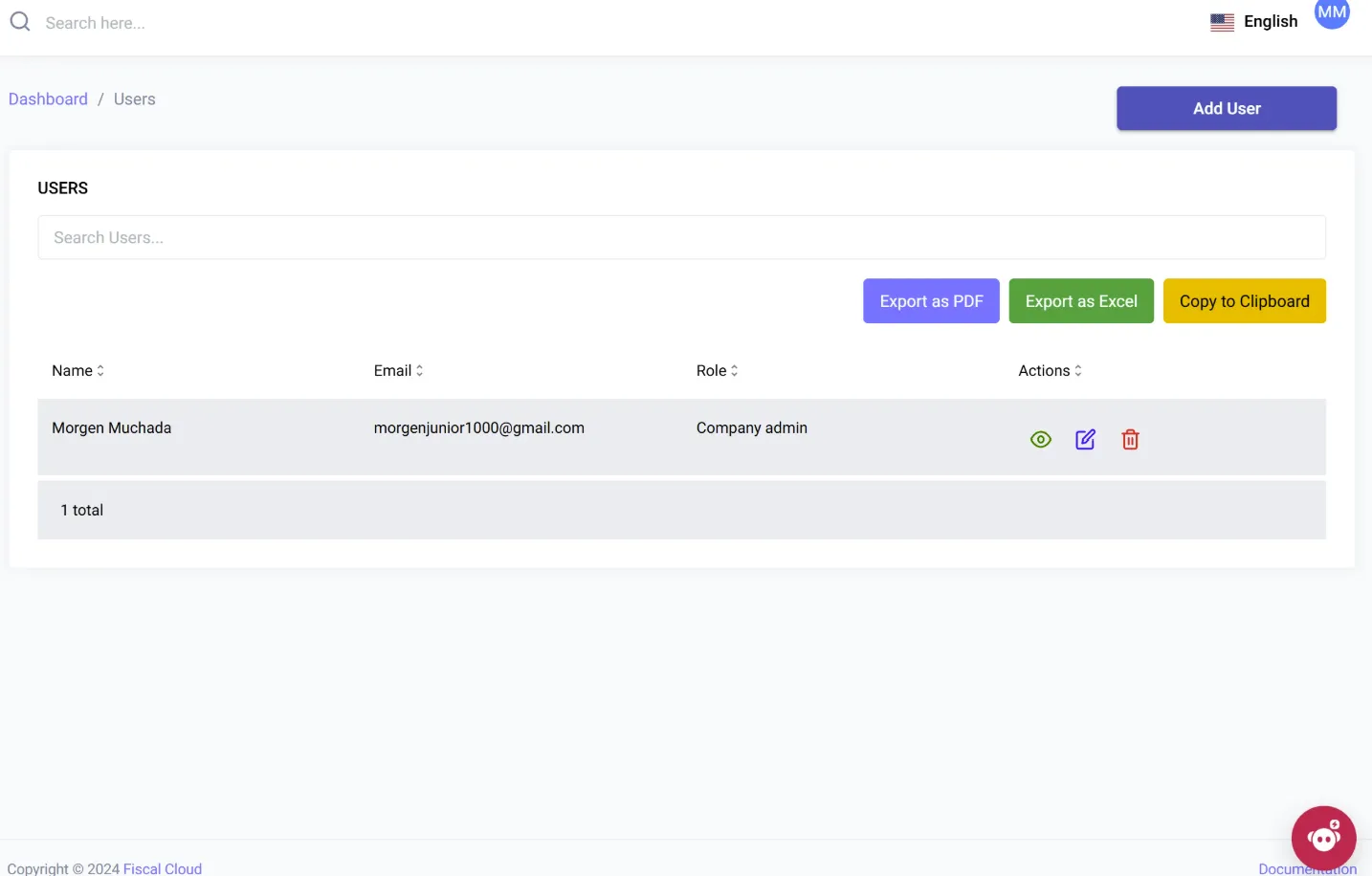Screen dimensions: 1372x876
Task: Open the chatbot widget icon
Action: pyautogui.click(x=1323, y=839)
